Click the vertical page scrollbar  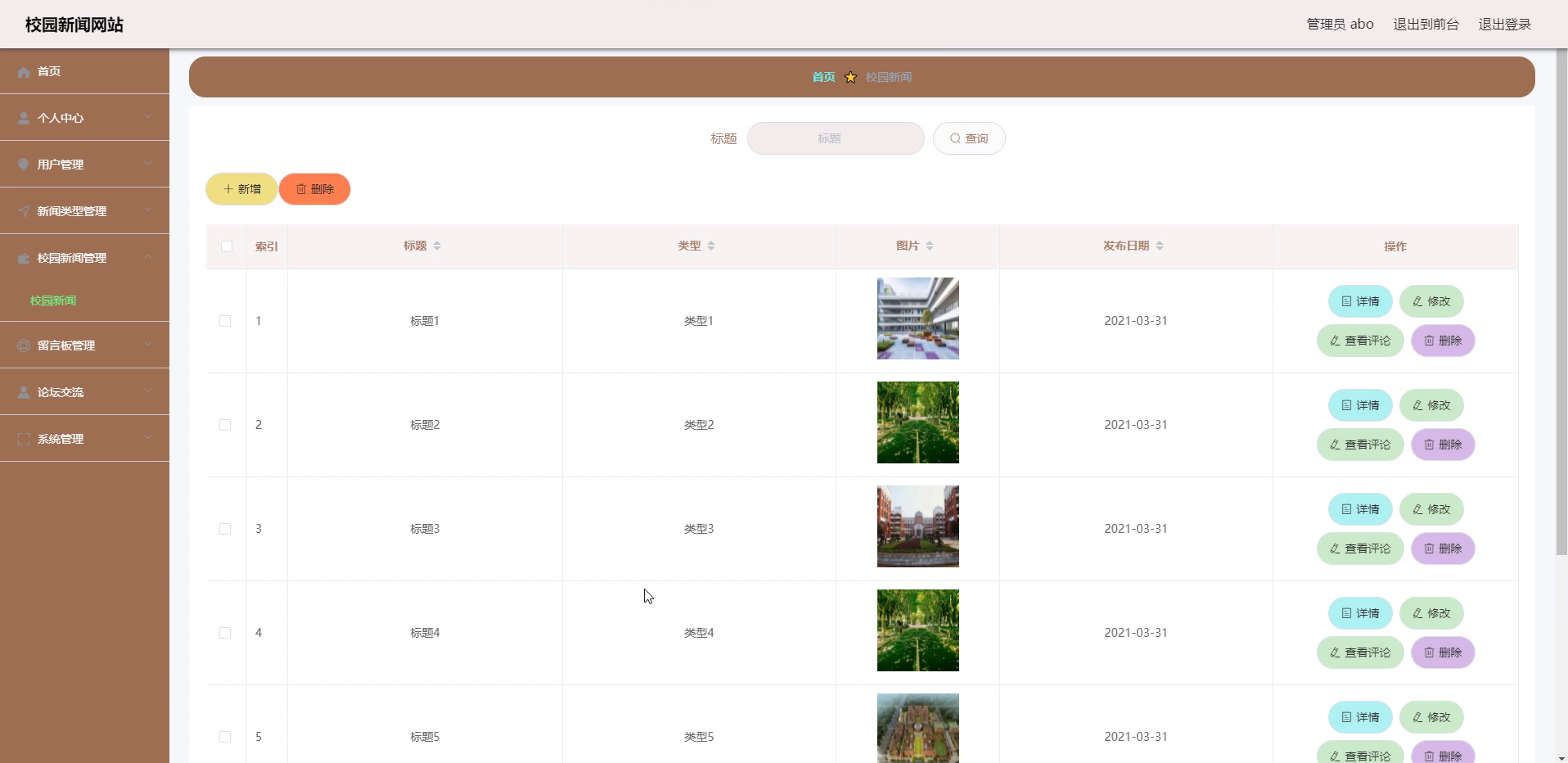point(1561,303)
